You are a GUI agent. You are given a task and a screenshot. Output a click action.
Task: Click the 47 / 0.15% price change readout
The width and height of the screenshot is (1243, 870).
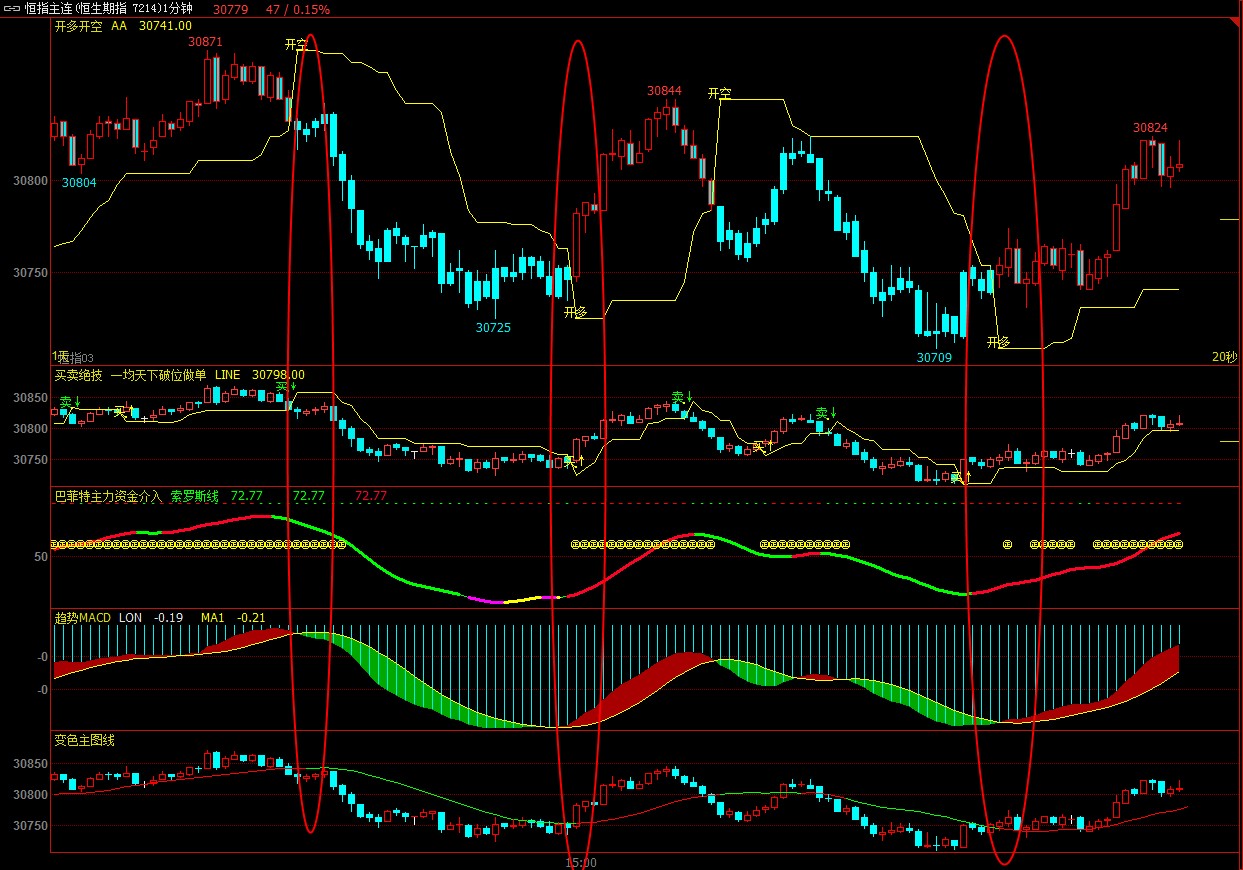click(x=298, y=9)
